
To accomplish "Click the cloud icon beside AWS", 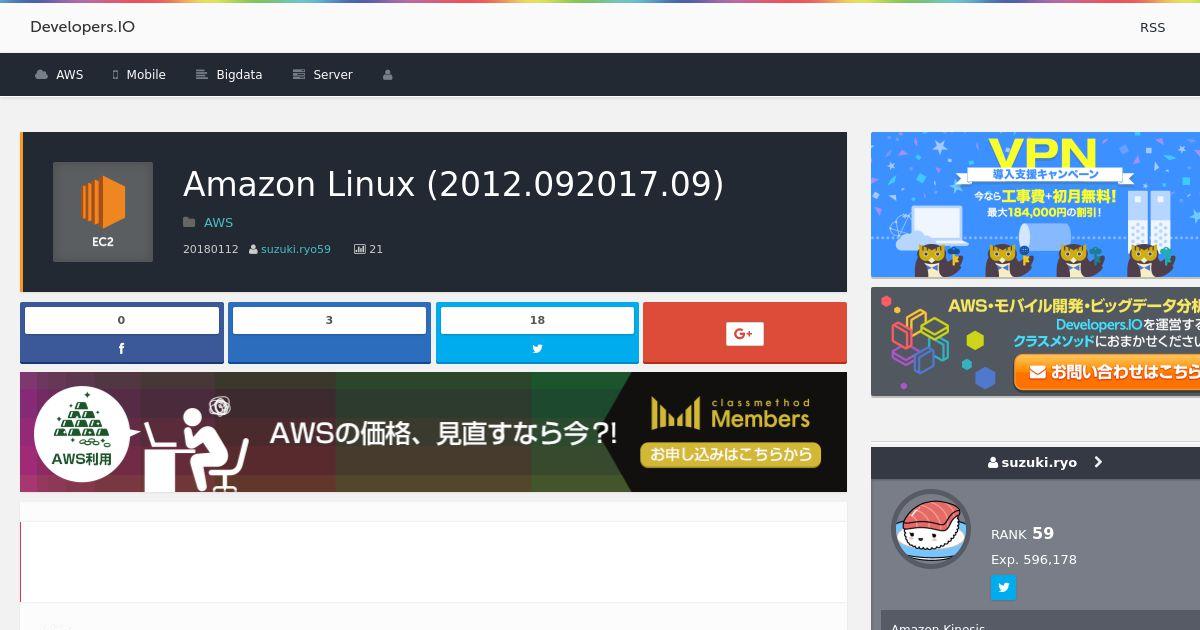I will click(x=41, y=75).
